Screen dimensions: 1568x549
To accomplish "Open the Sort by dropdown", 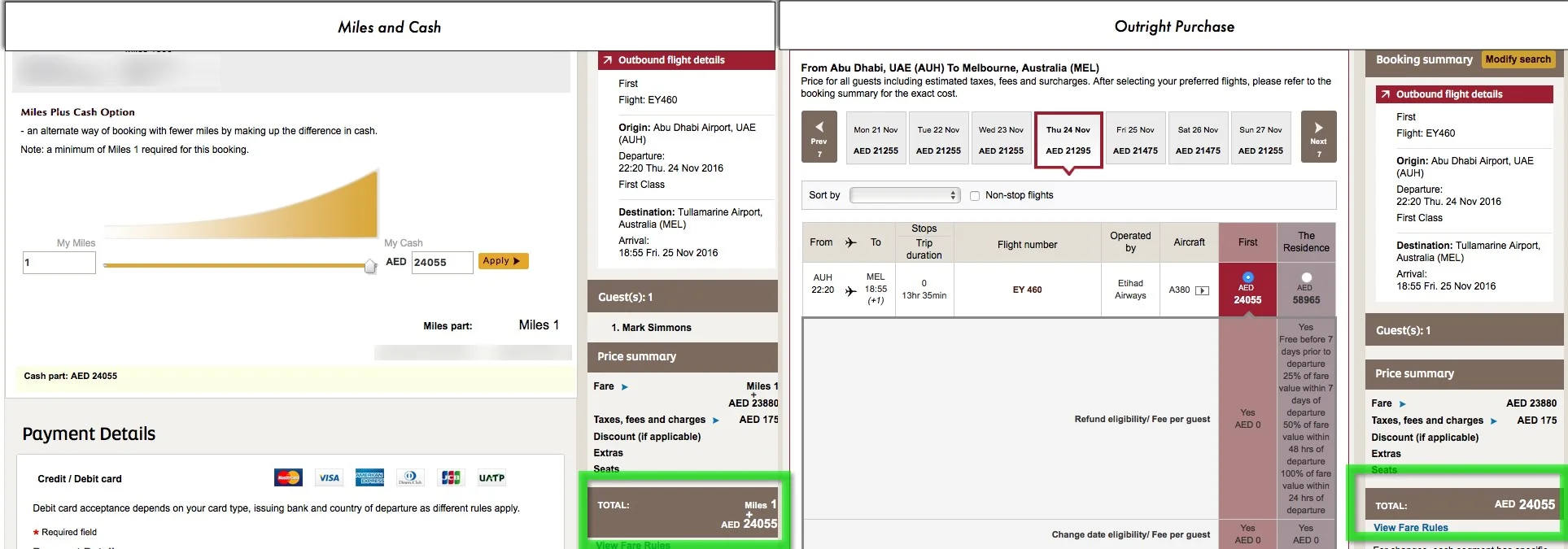I will [905, 195].
